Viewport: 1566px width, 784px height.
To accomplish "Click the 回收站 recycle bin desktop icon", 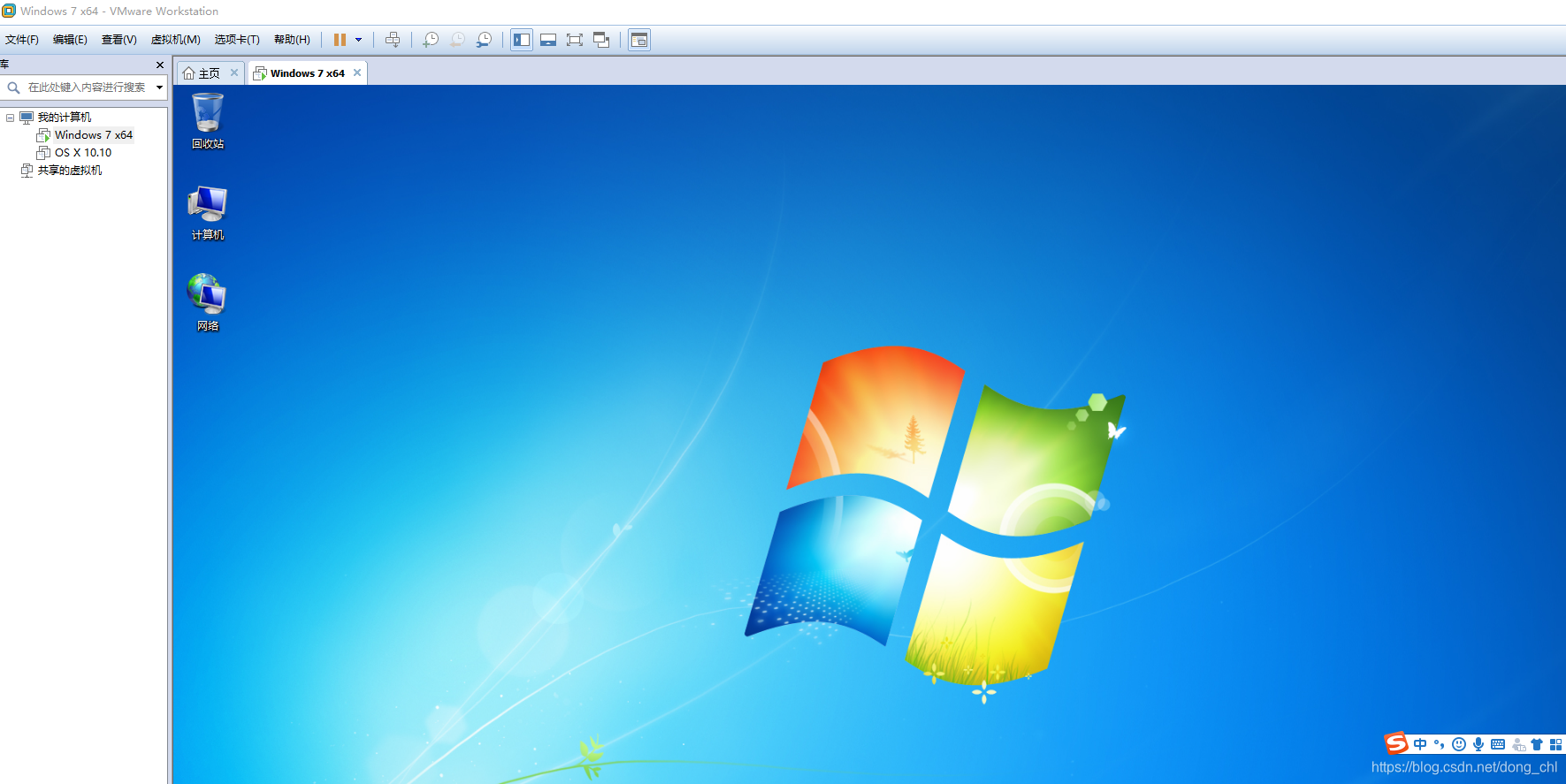I will [x=208, y=121].
